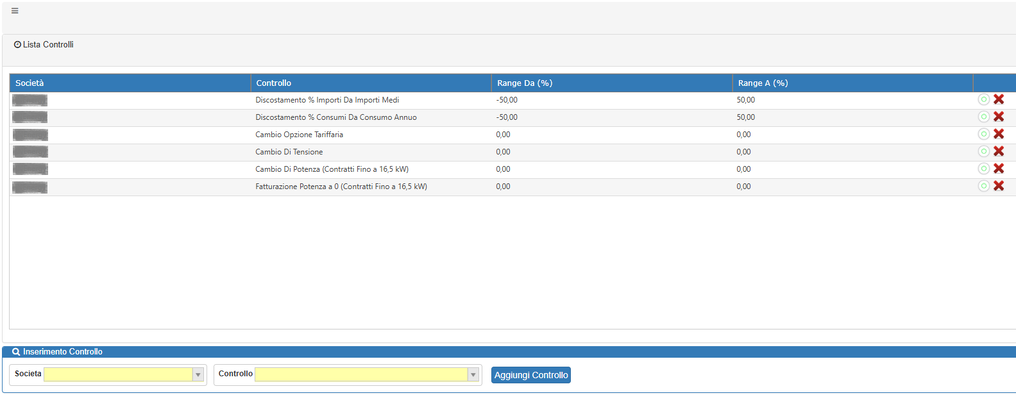Sort by the Società column header
This screenshot has width=1016, height=400.
(x=130, y=83)
